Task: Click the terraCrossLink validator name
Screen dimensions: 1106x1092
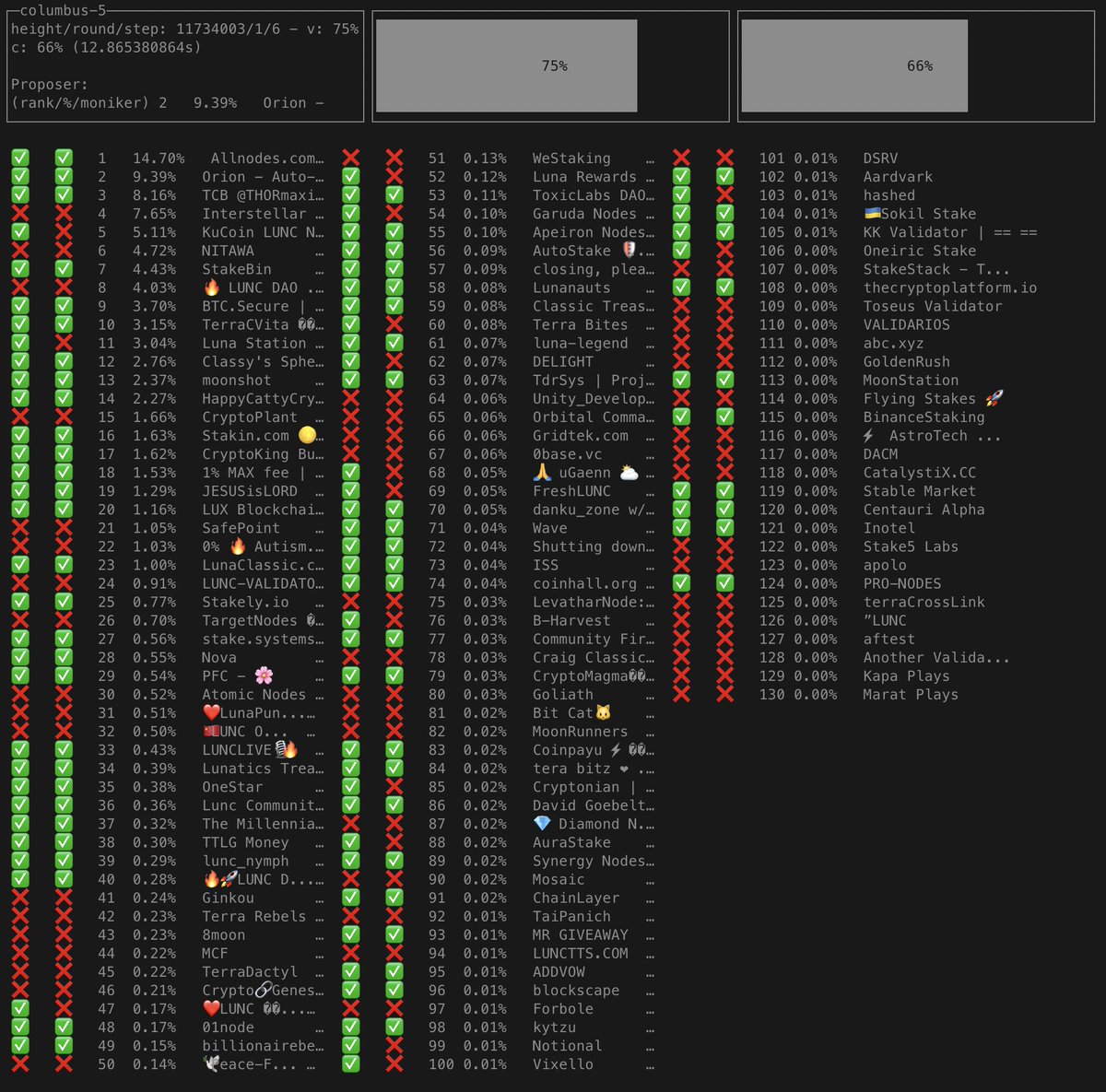Action: pos(924,602)
